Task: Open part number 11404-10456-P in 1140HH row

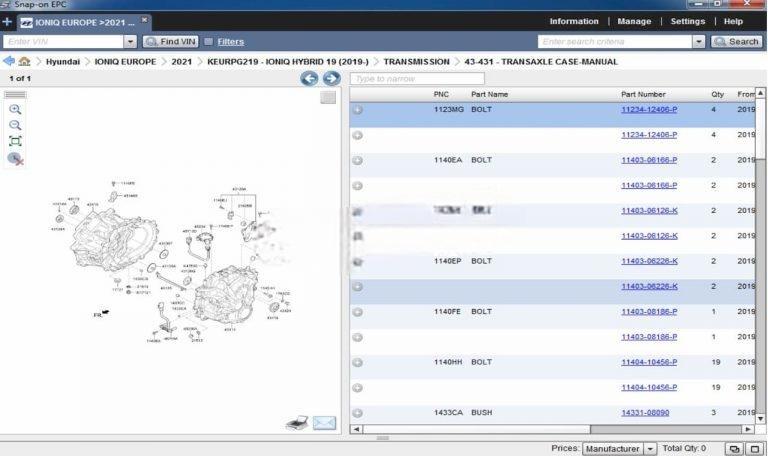Action: [x=649, y=362]
